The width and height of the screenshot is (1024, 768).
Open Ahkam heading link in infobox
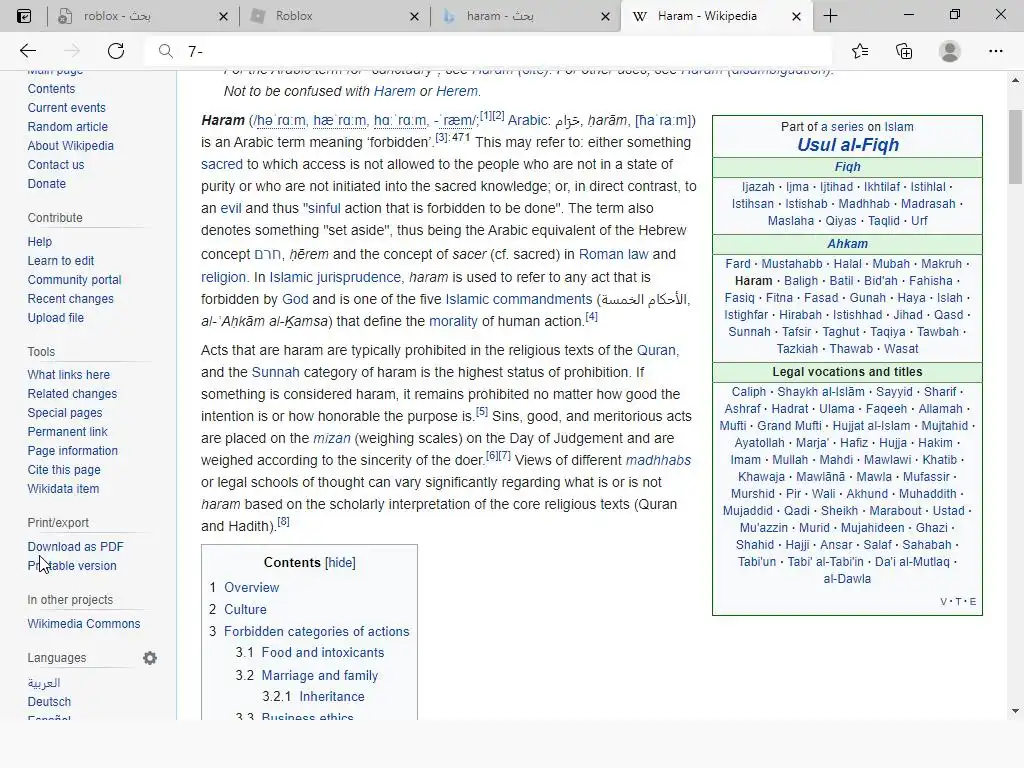point(848,244)
